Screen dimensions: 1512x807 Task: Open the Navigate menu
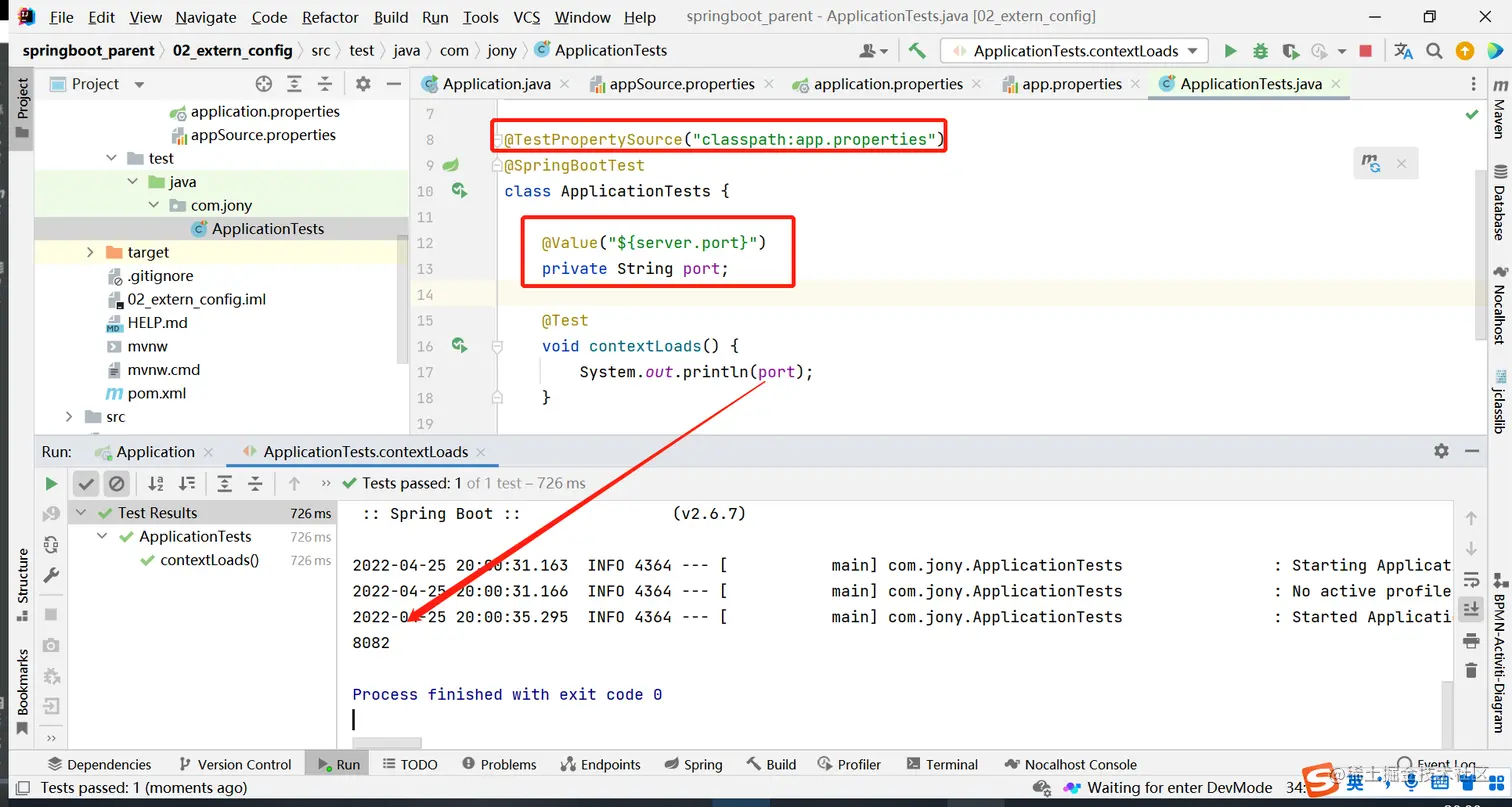[206, 17]
